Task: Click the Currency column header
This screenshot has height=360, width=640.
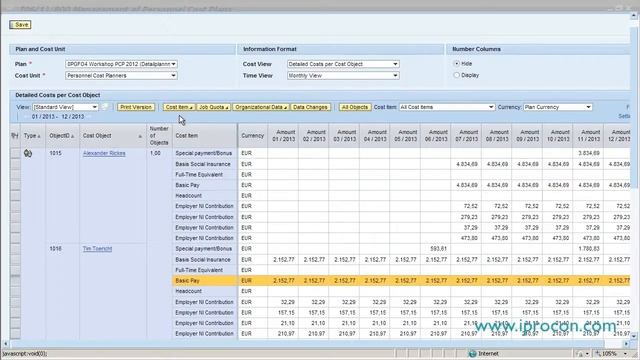Action: coord(253,136)
